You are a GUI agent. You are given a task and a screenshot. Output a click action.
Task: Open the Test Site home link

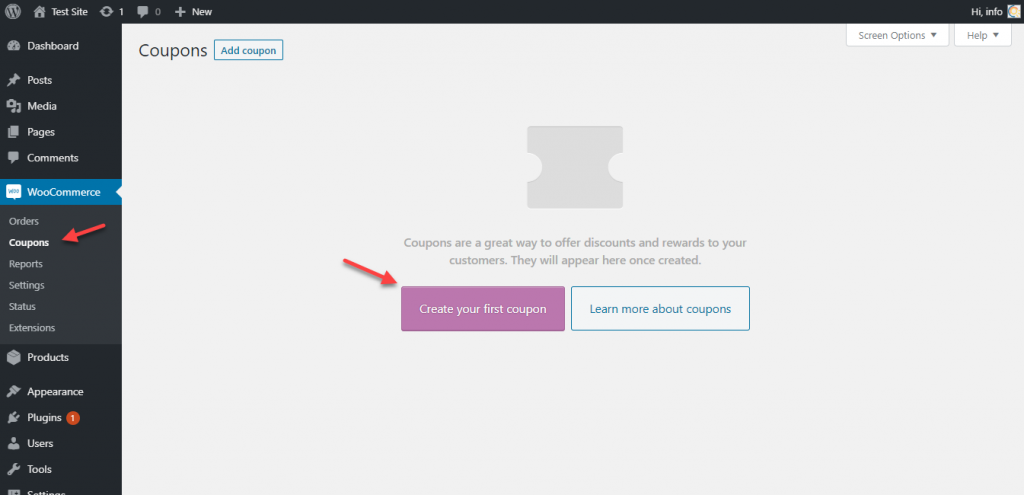(x=60, y=11)
